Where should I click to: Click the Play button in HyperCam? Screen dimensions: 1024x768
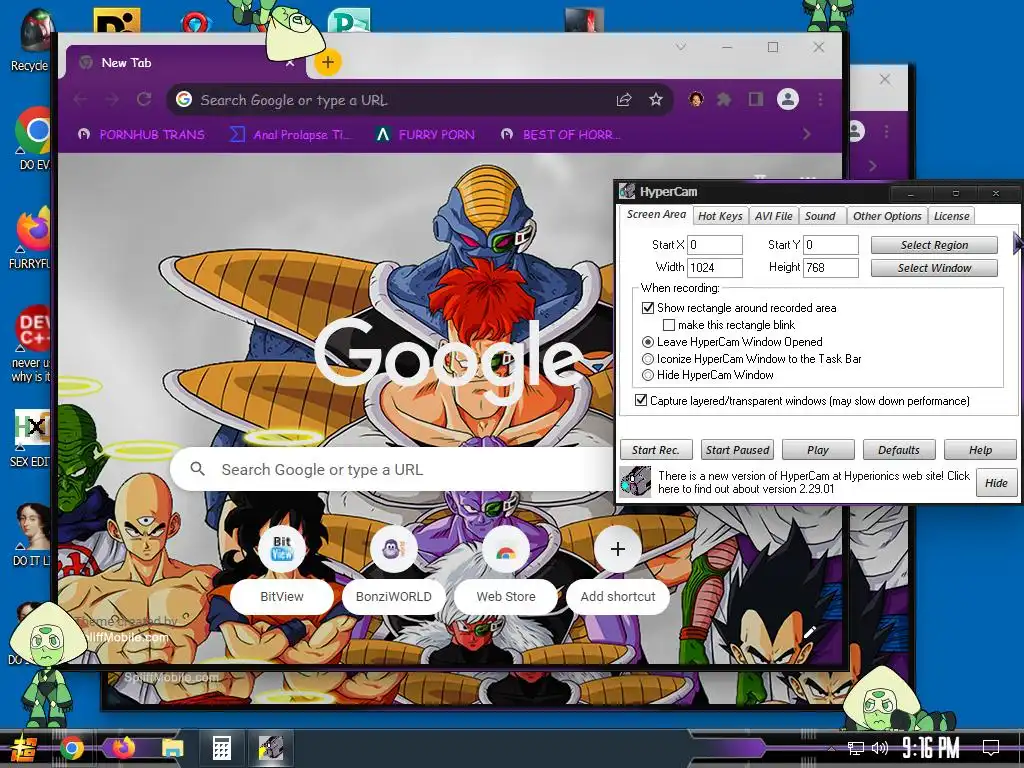pyautogui.click(x=818, y=450)
